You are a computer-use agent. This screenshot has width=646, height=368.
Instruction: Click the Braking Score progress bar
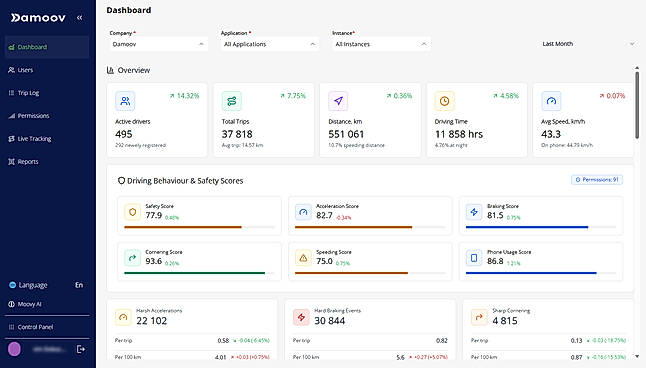click(541, 227)
